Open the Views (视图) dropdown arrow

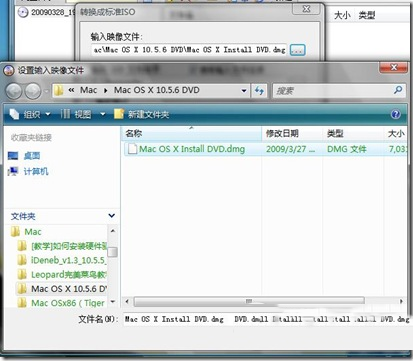point(103,114)
